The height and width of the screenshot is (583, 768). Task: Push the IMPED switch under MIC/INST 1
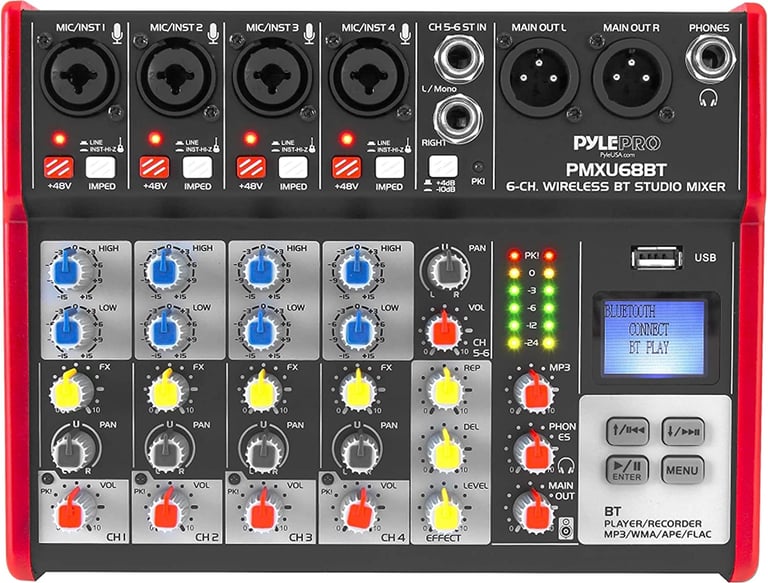101,168
